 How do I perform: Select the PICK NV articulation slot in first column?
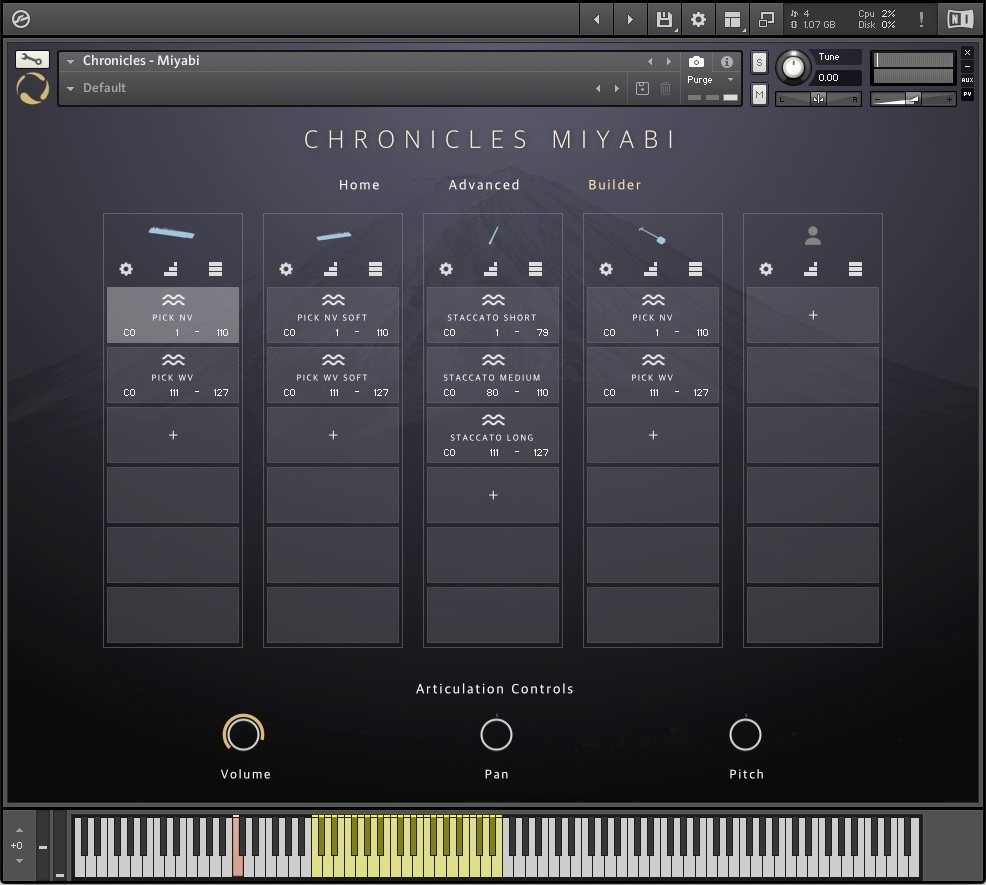(x=173, y=315)
